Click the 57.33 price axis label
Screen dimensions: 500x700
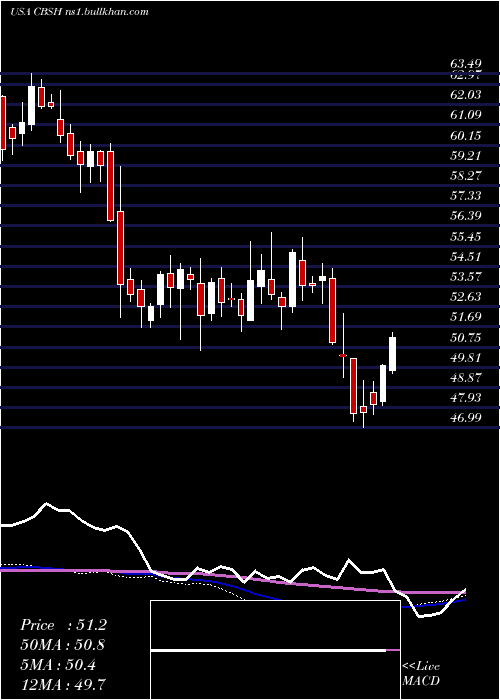[465, 196]
